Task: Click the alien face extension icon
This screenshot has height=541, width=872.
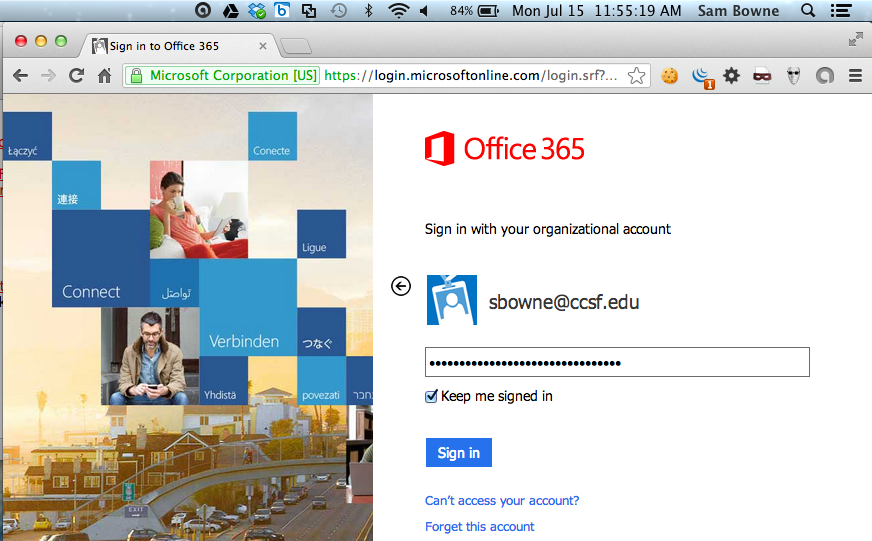Action: click(x=794, y=76)
